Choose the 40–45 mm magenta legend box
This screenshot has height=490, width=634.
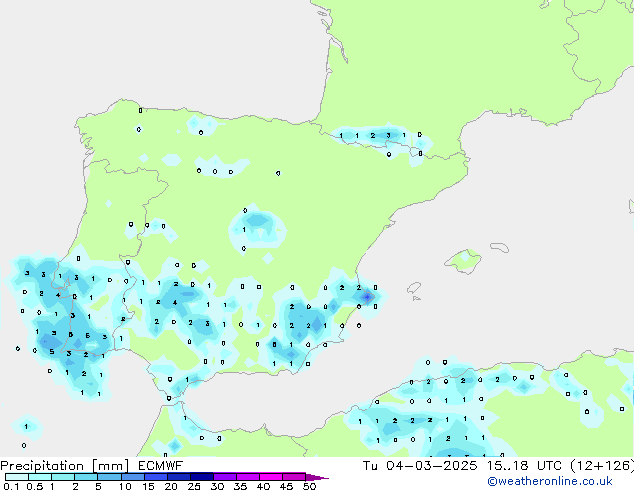(271, 477)
